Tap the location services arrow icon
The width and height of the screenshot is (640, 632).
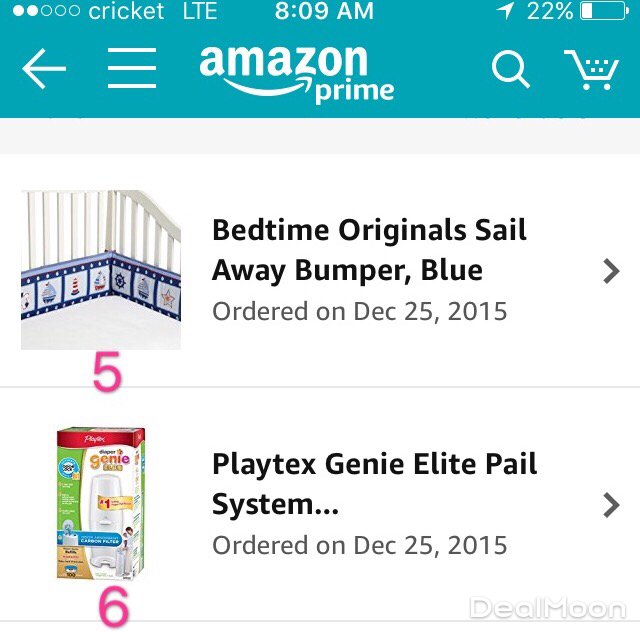(506, 12)
